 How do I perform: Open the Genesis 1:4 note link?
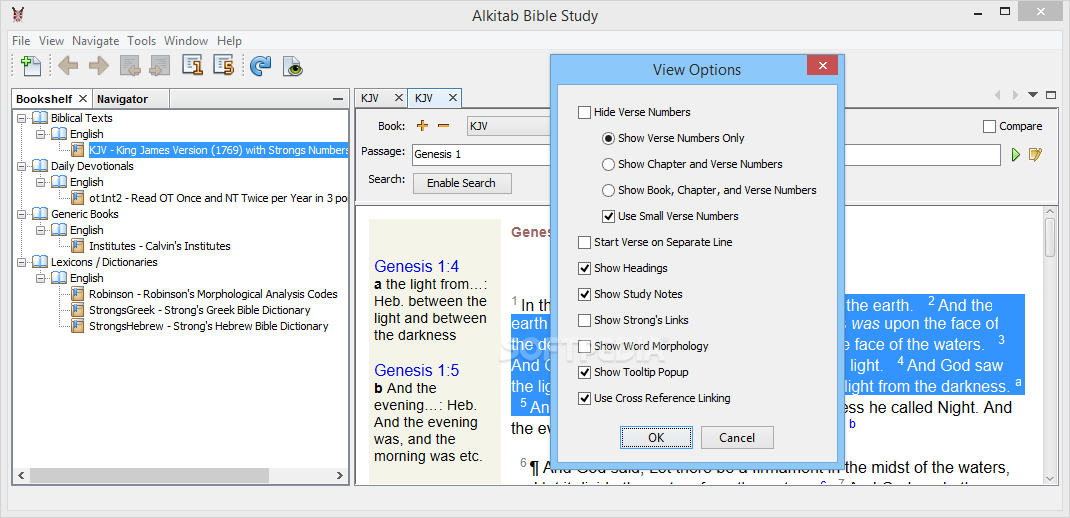coord(417,267)
